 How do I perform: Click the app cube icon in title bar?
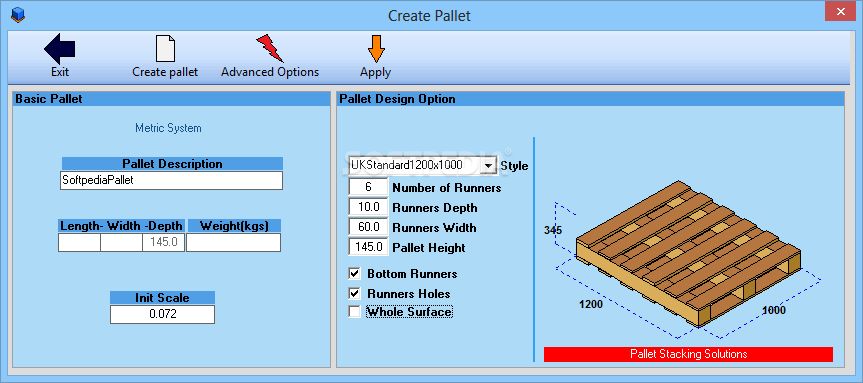pyautogui.click(x=17, y=14)
